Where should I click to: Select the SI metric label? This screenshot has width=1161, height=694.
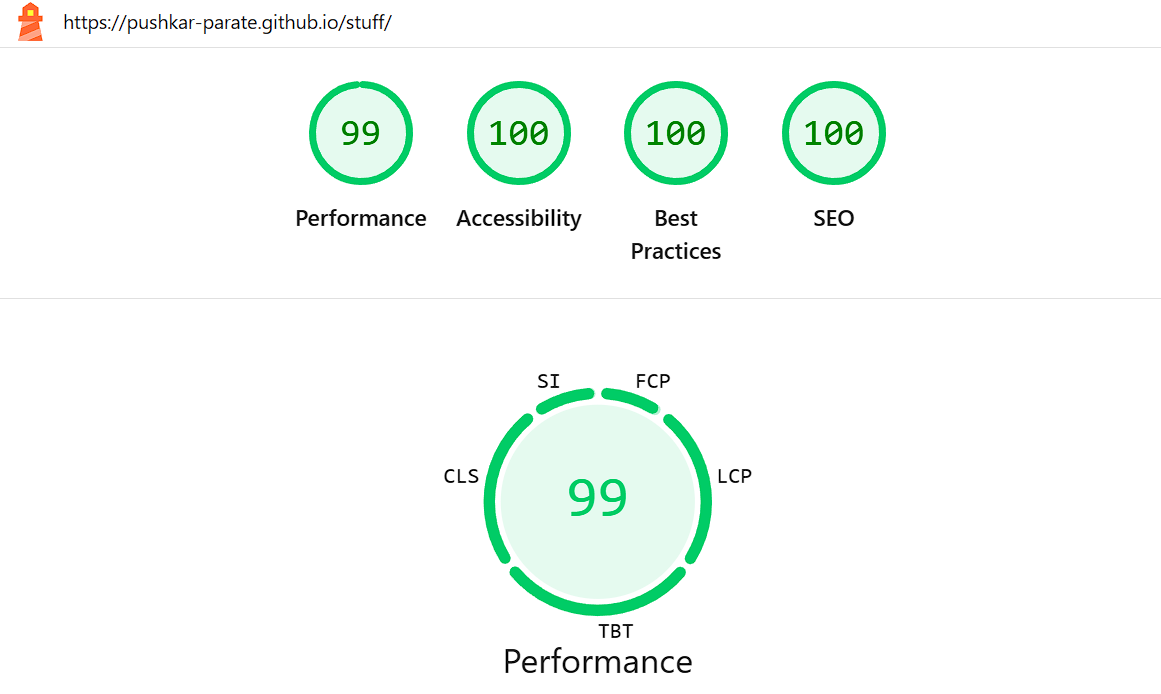(x=548, y=381)
